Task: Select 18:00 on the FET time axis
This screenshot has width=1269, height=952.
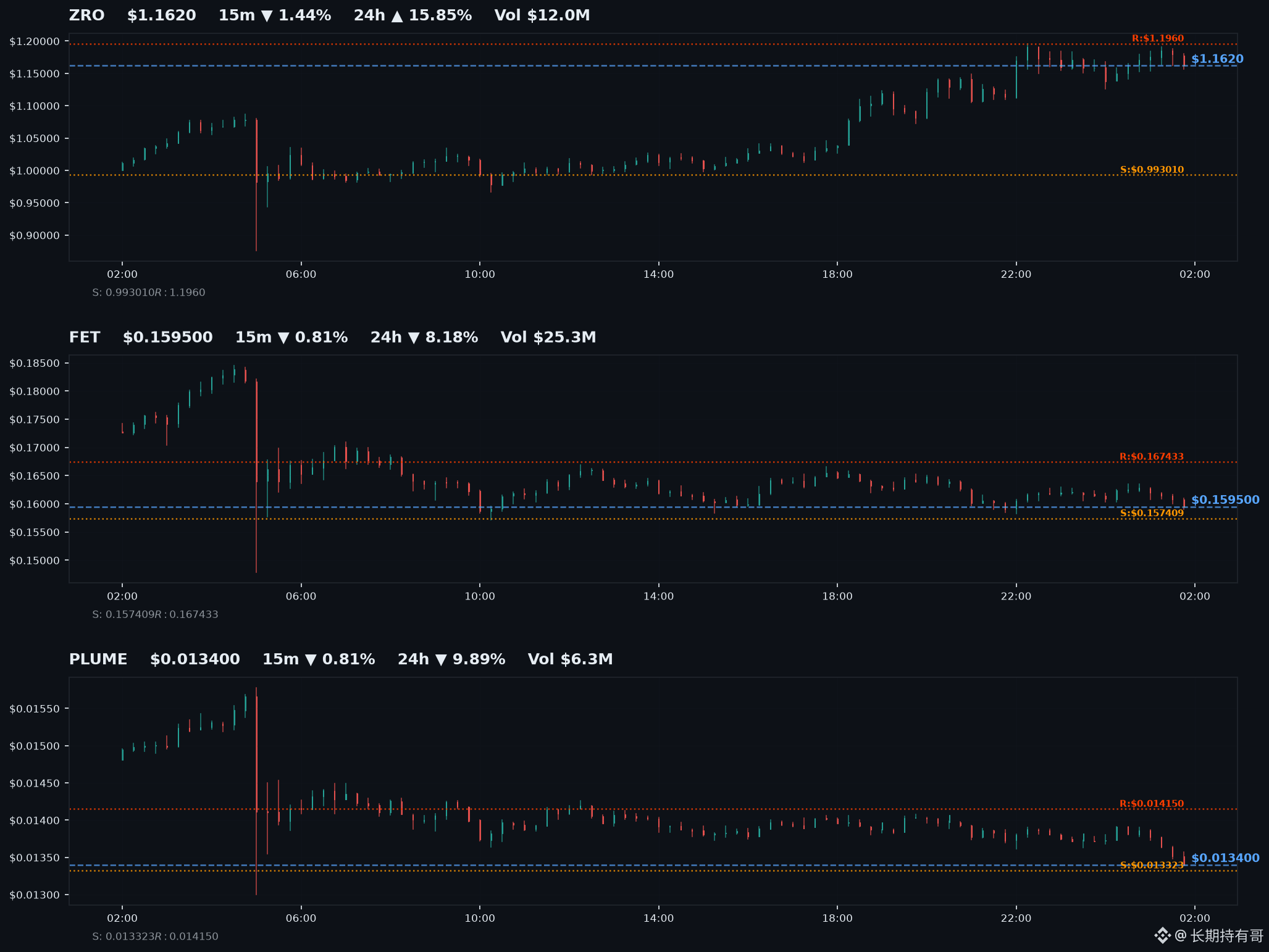Action: pyautogui.click(x=837, y=596)
